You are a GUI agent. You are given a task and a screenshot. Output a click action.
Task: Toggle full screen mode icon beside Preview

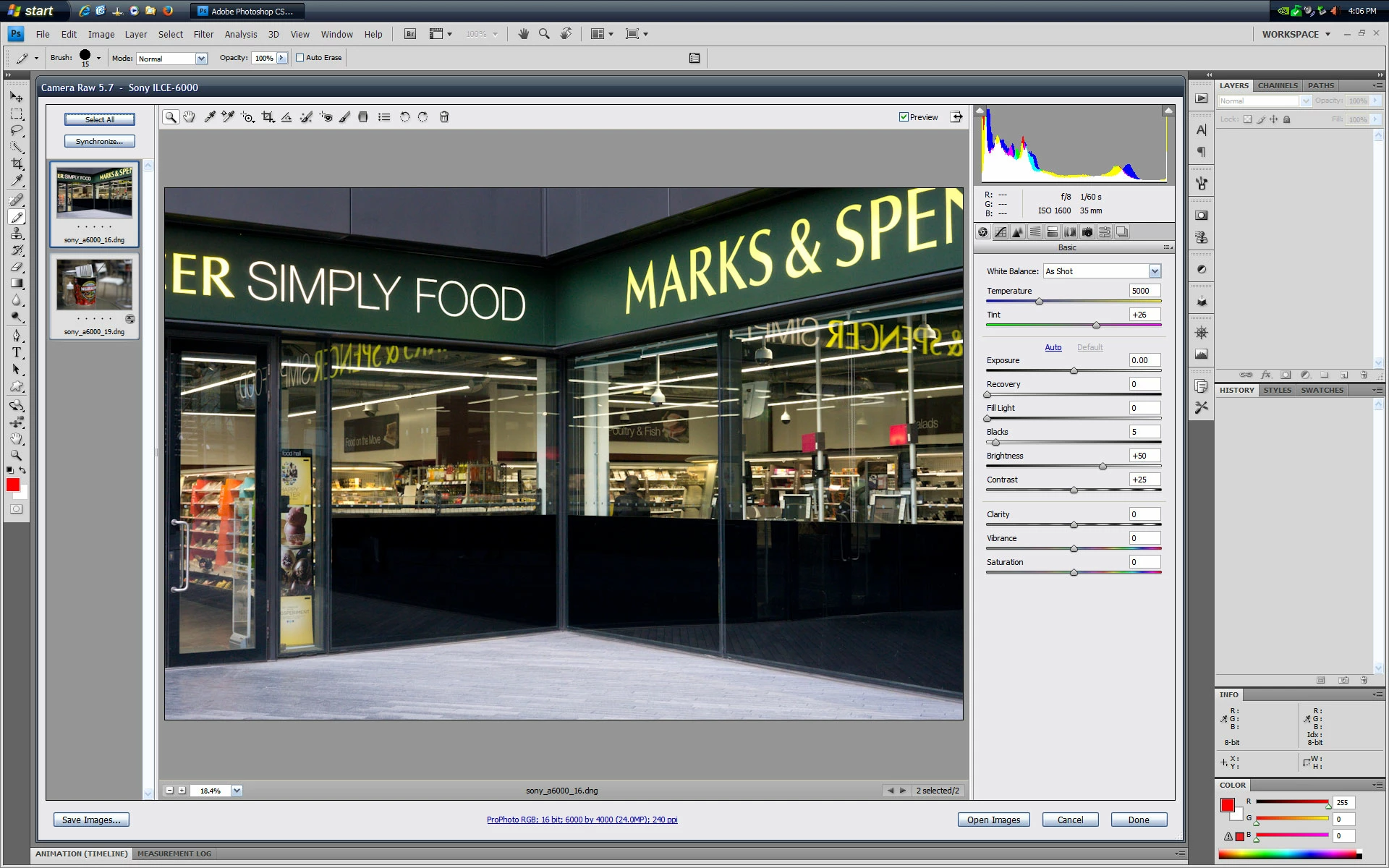(x=956, y=117)
